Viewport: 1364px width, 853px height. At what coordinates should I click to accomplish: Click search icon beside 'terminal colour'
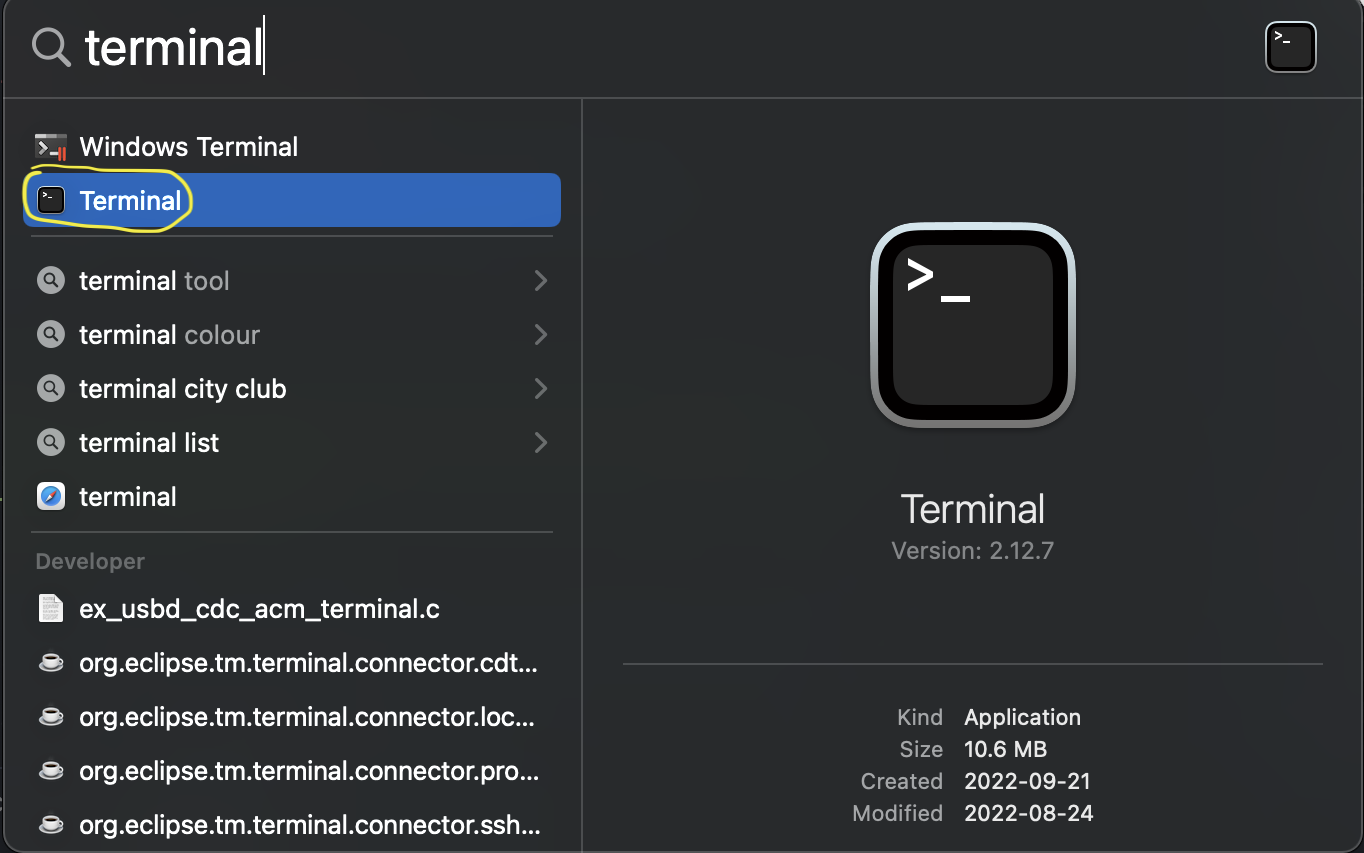point(51,335)
